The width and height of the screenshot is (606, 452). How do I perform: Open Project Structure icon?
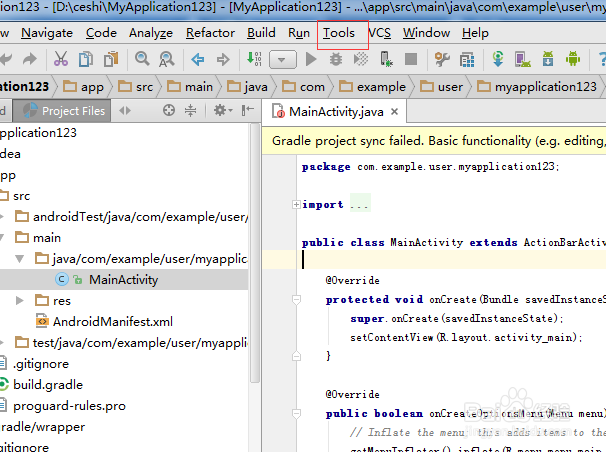(x=467, y=59)
